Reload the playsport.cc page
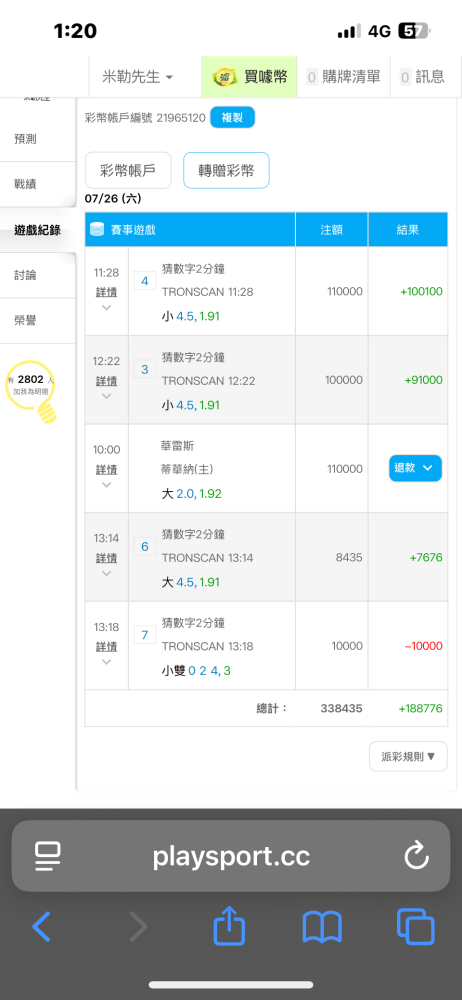 (417, 856)
